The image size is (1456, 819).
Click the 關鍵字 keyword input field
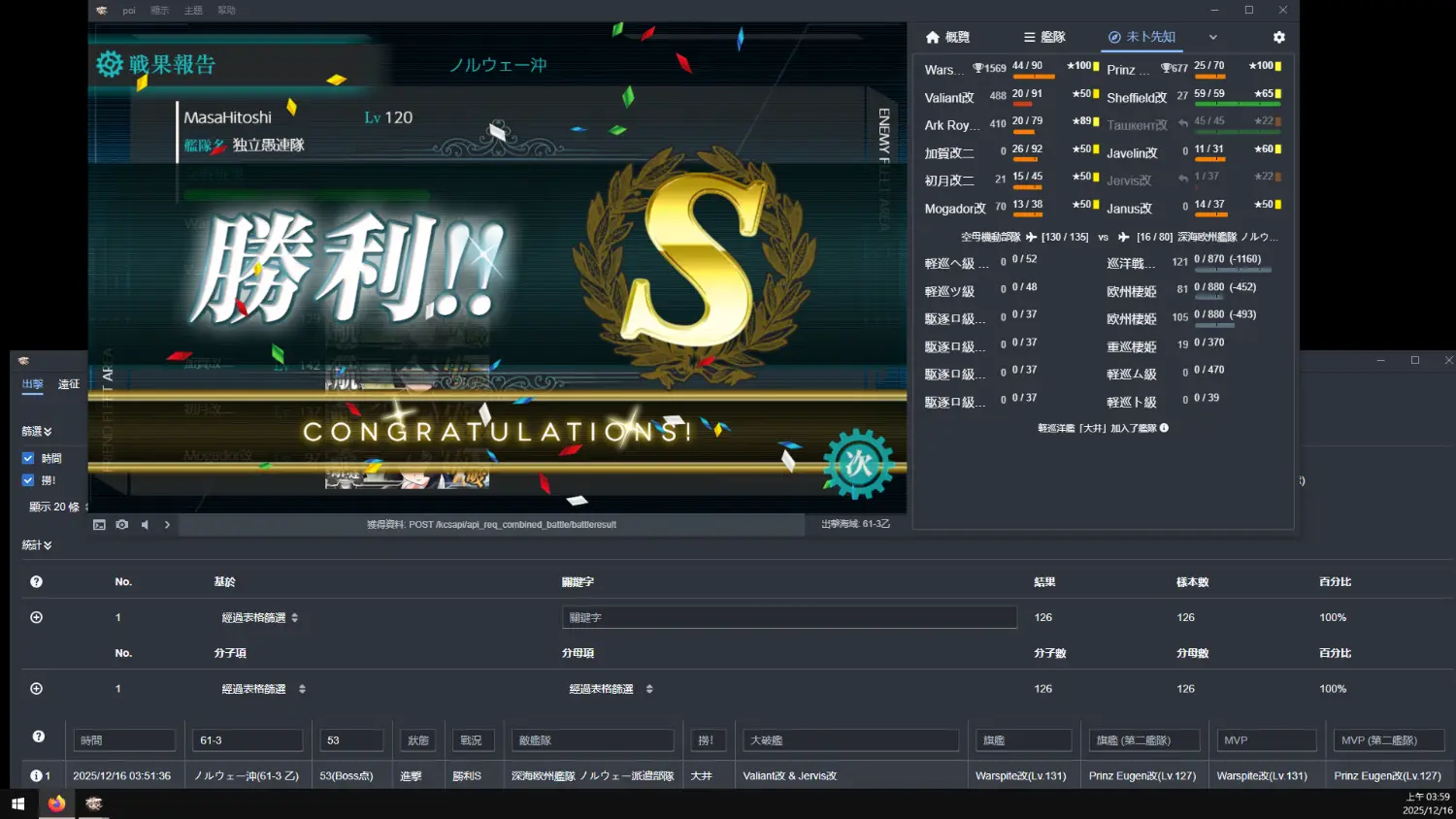[789, 617]
